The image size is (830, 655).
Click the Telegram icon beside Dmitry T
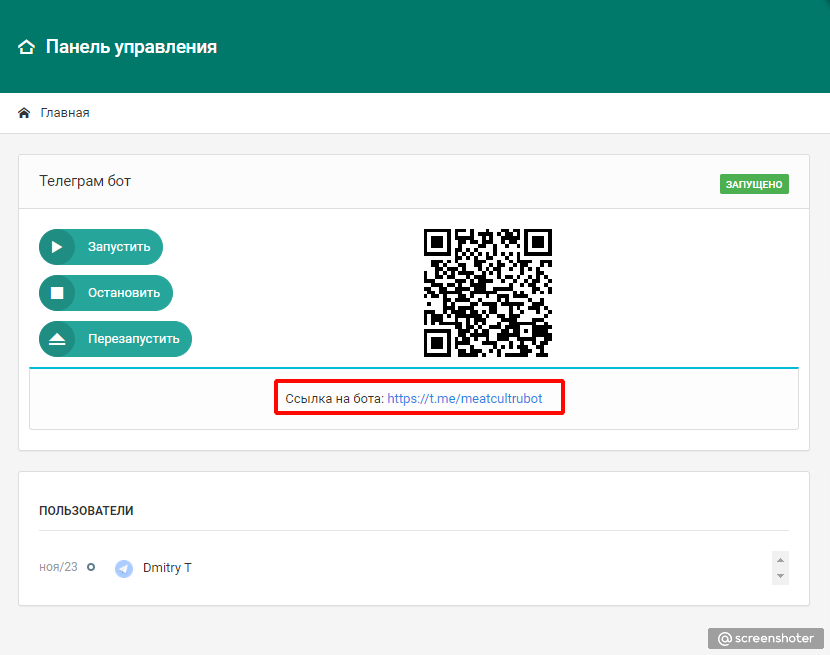point(124,569)
